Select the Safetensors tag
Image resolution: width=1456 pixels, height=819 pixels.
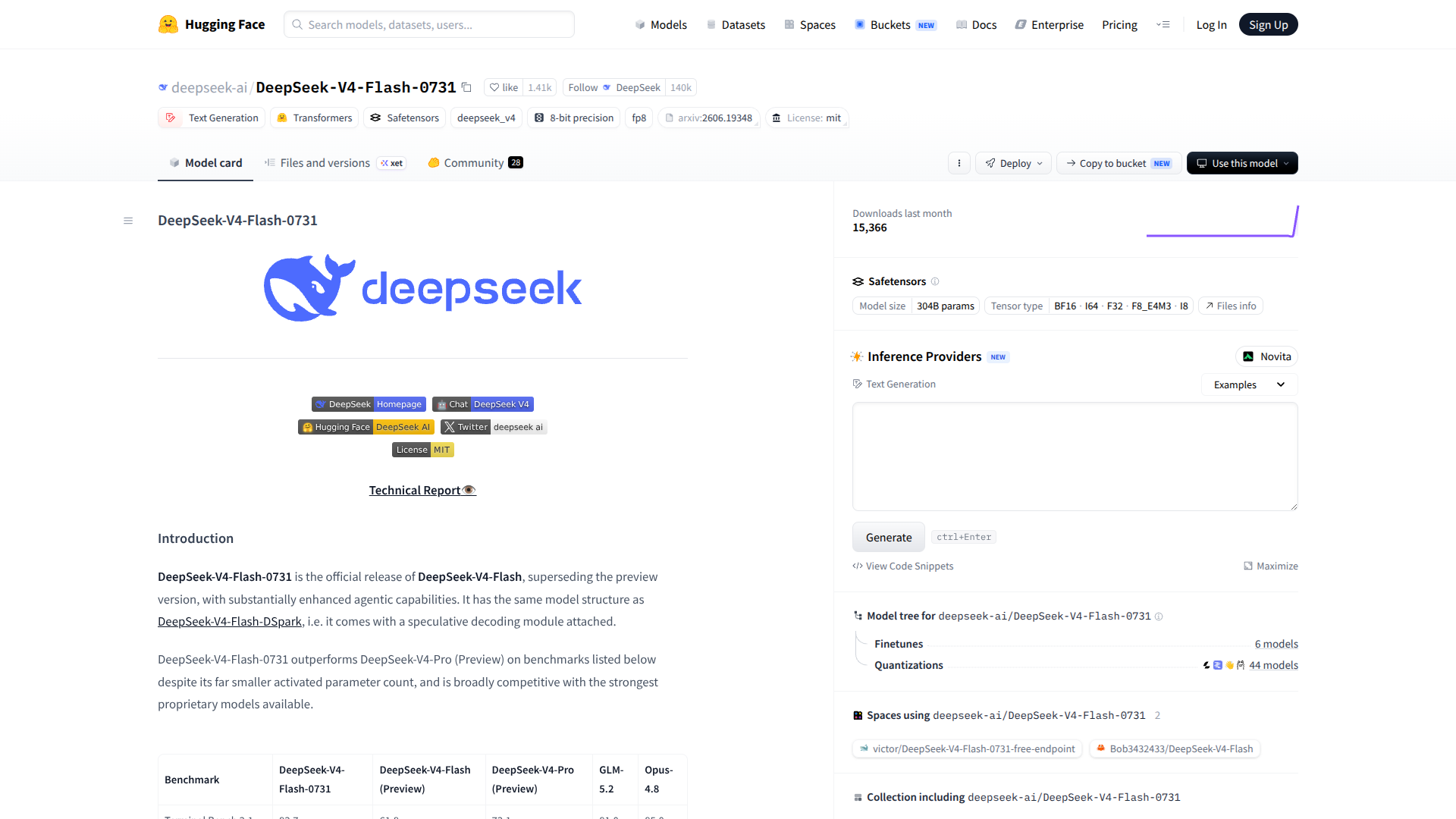(405, 118)
